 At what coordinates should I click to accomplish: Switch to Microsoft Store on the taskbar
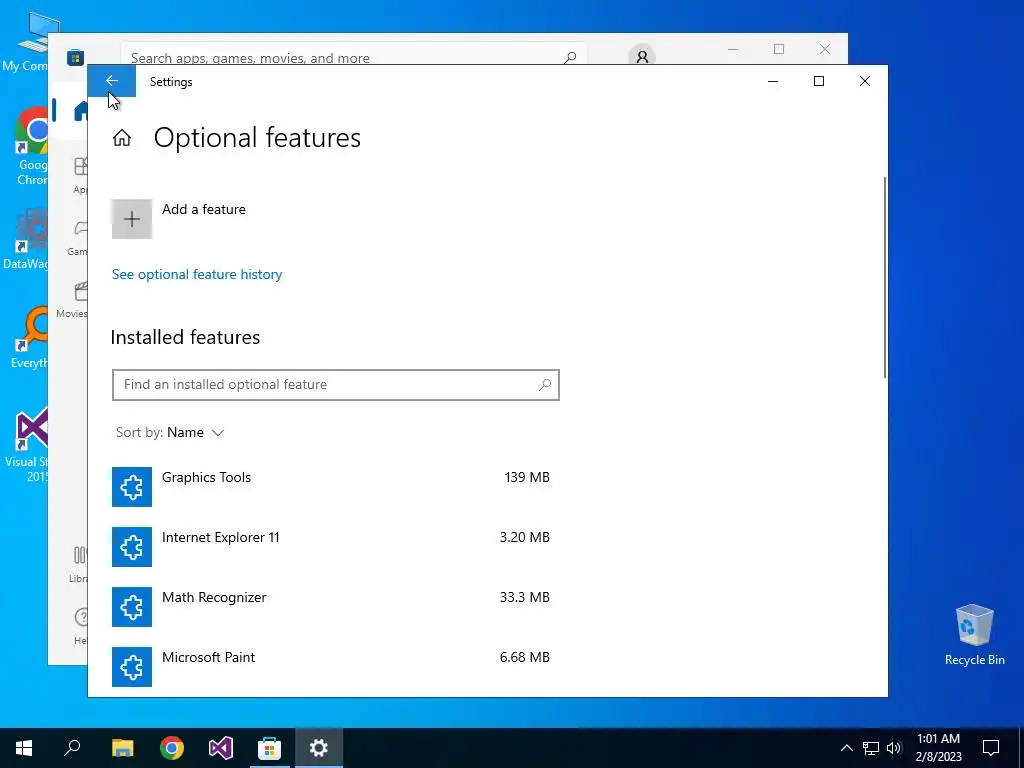point(270,748)
